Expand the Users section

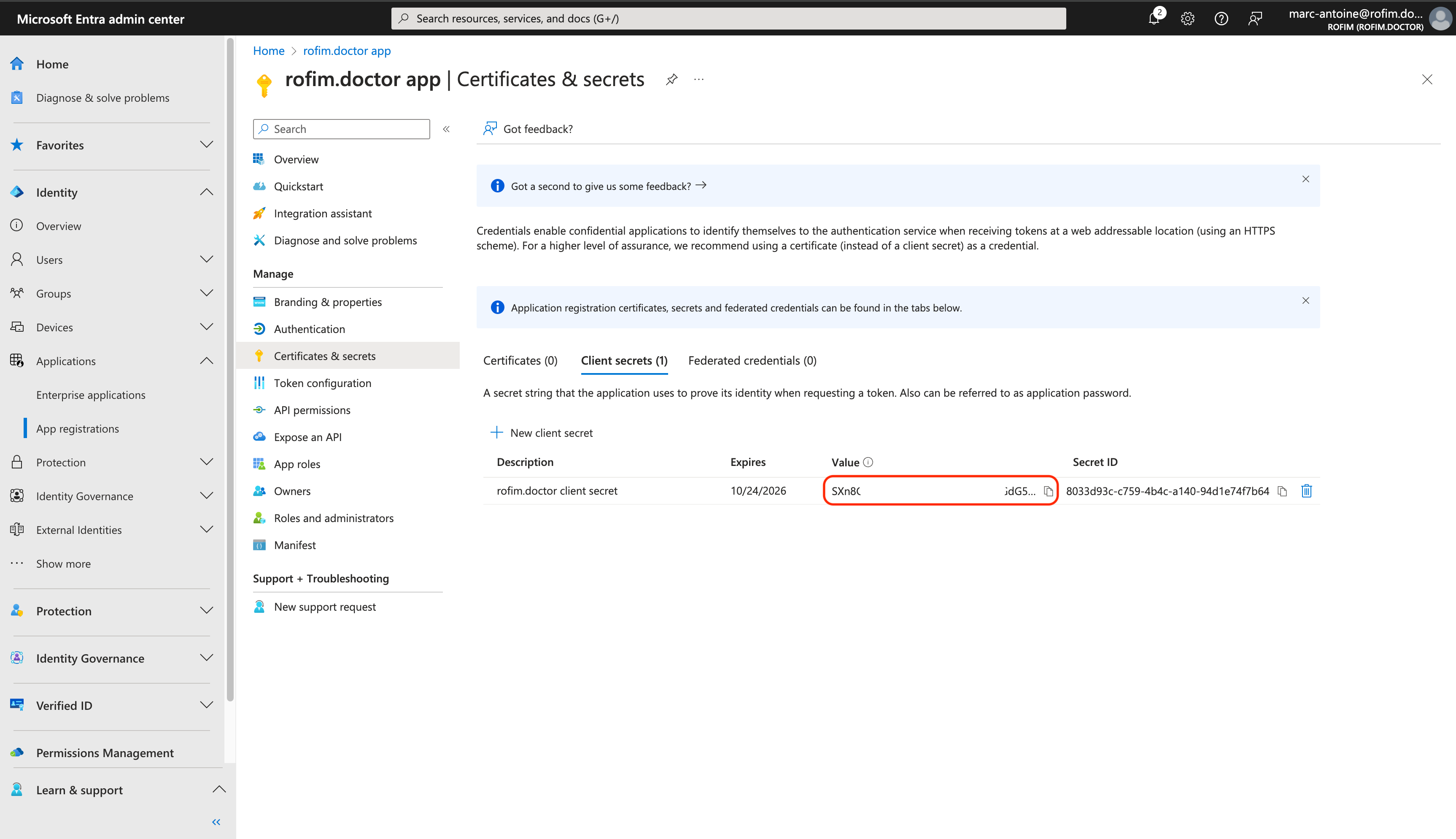click(206, 259)
